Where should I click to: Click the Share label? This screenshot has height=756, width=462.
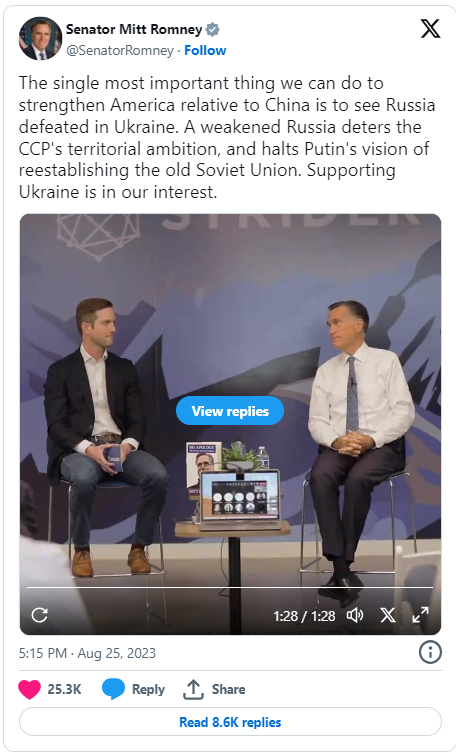tap(229, 689)
